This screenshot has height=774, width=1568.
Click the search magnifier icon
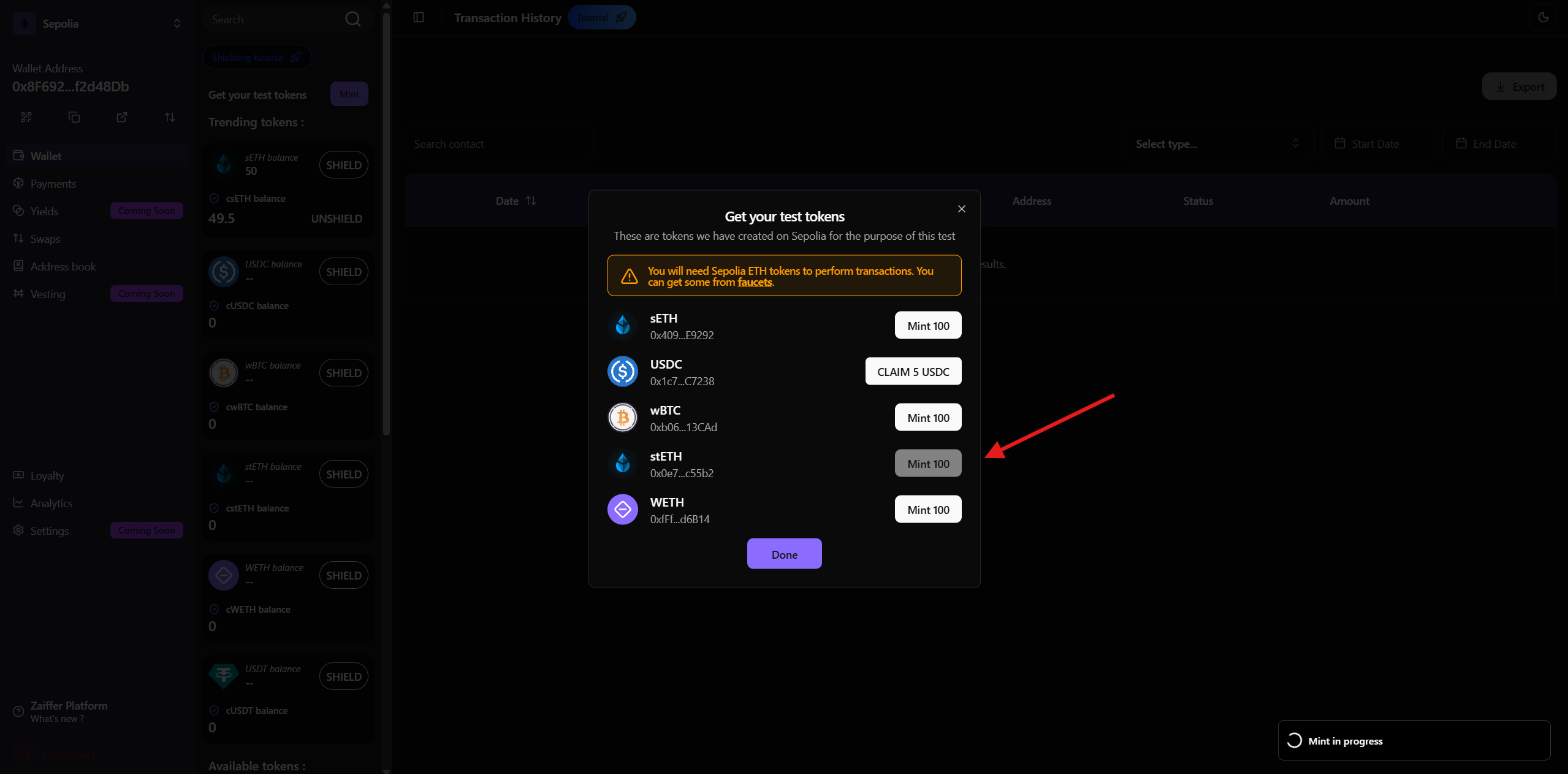(x=353, y=19)
